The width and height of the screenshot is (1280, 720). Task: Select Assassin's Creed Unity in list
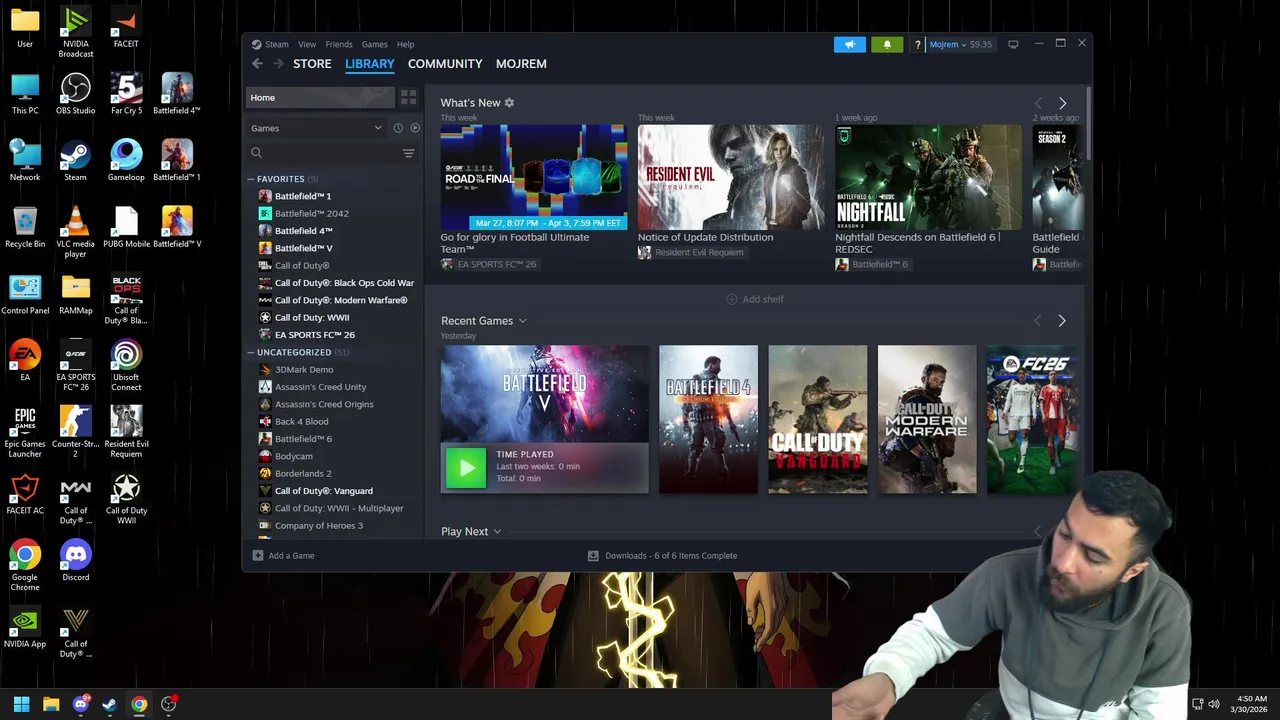[x=320, y=387]
